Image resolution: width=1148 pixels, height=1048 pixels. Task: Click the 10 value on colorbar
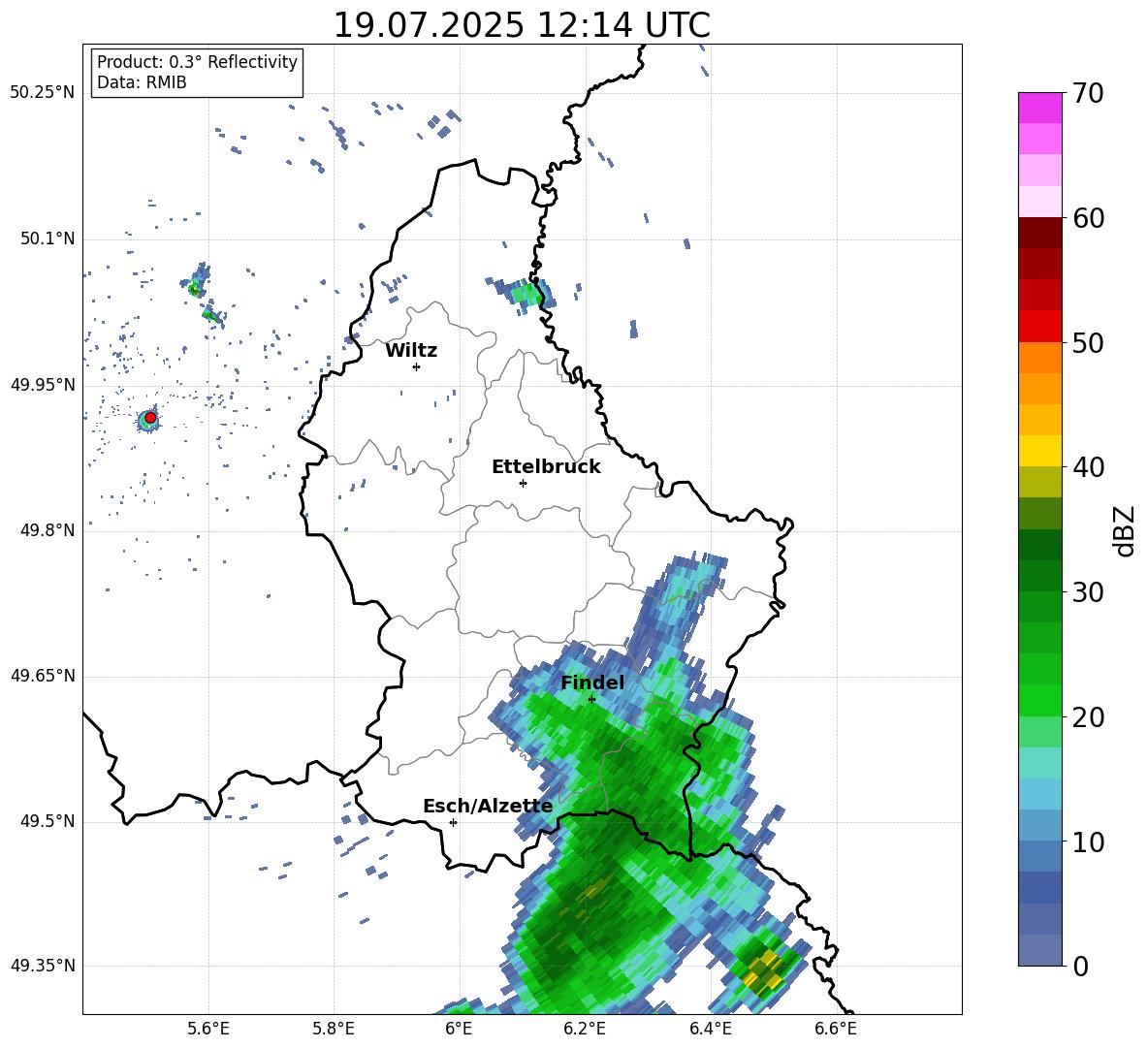point(1088,842)
